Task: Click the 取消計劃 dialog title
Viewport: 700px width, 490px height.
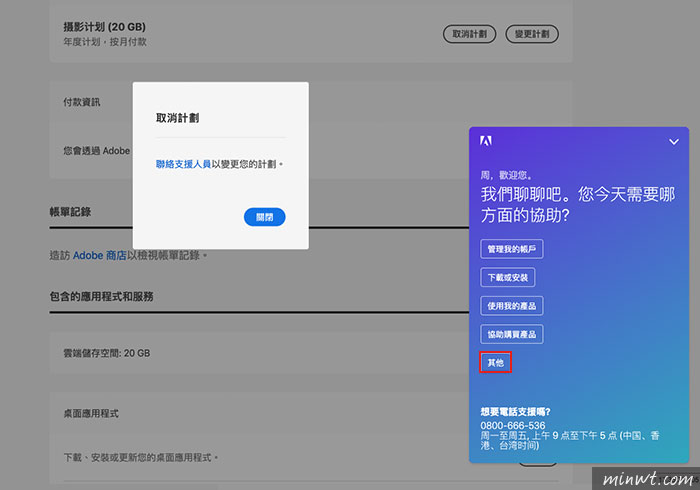Action: 177,118
